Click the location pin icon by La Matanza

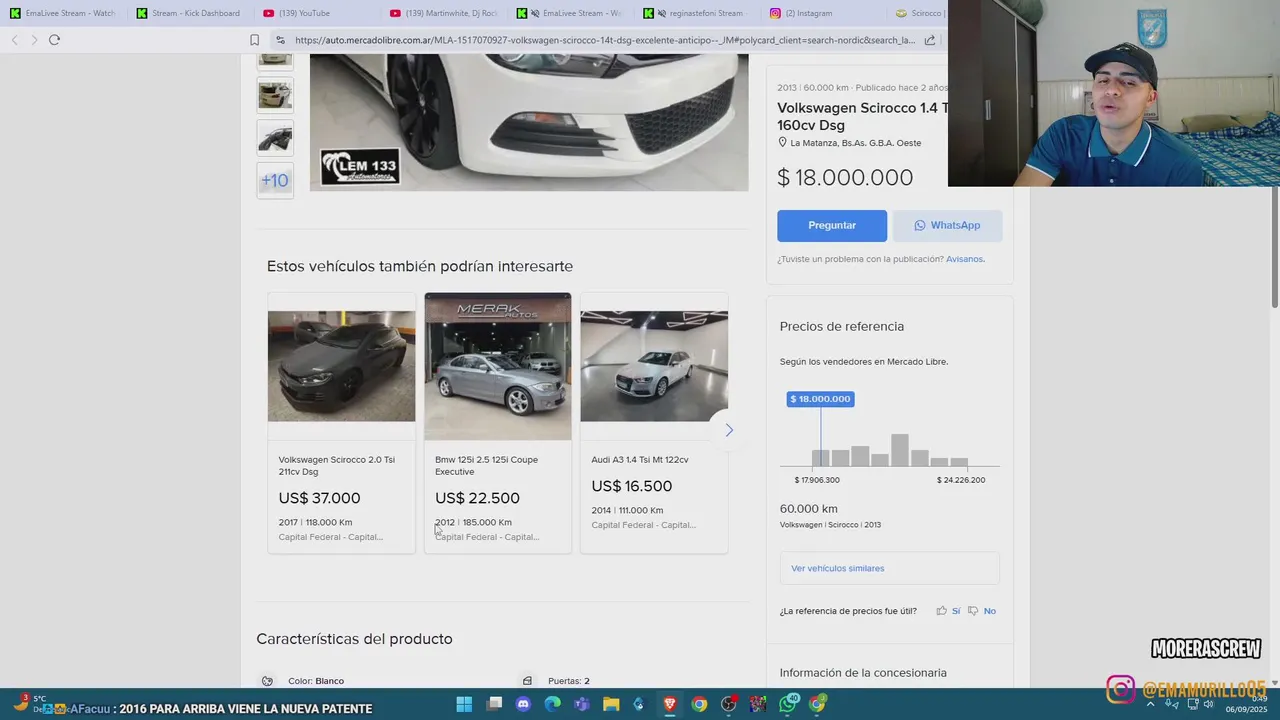pos(783,143)
